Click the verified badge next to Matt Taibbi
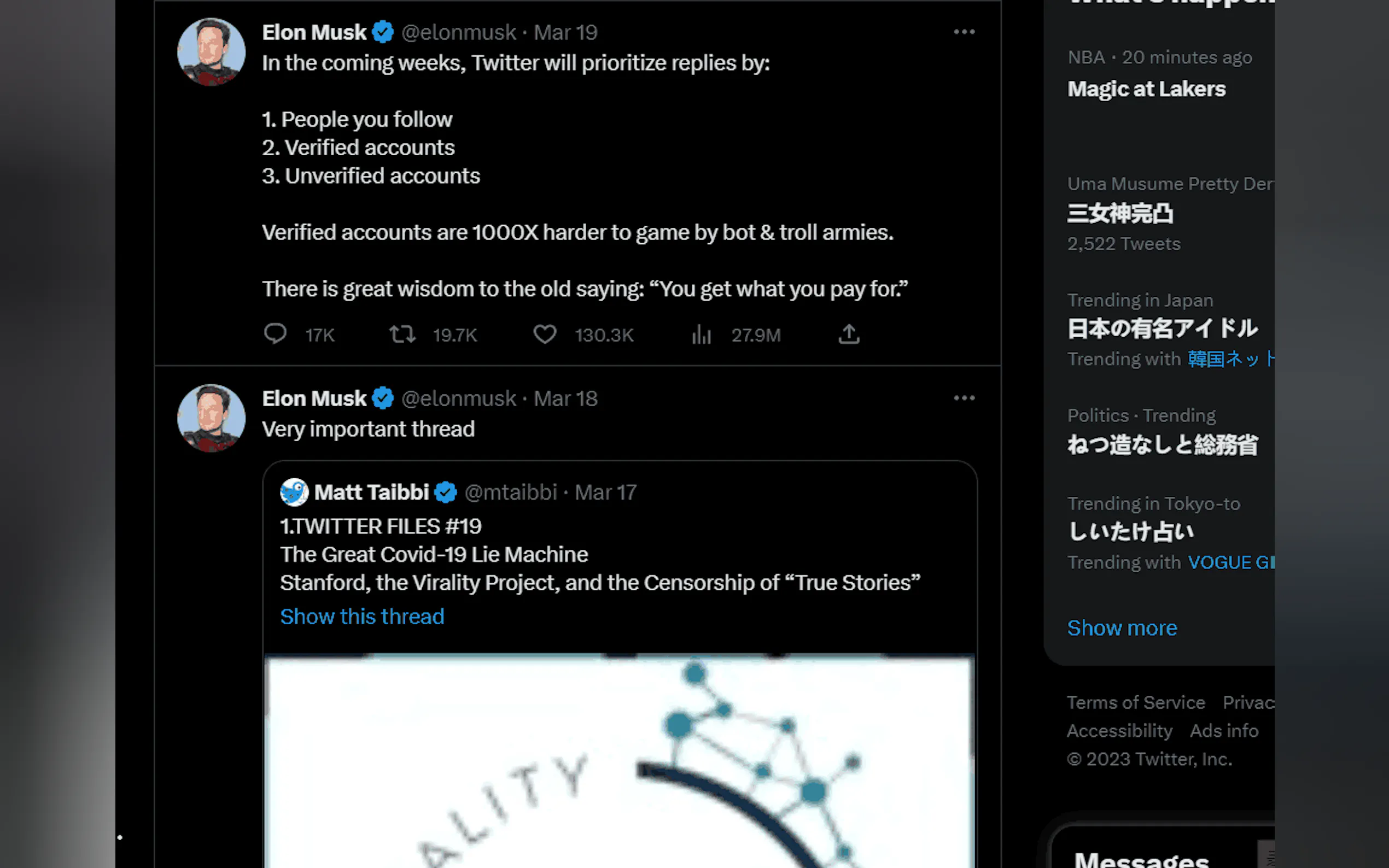 click(x=446, y=492)
